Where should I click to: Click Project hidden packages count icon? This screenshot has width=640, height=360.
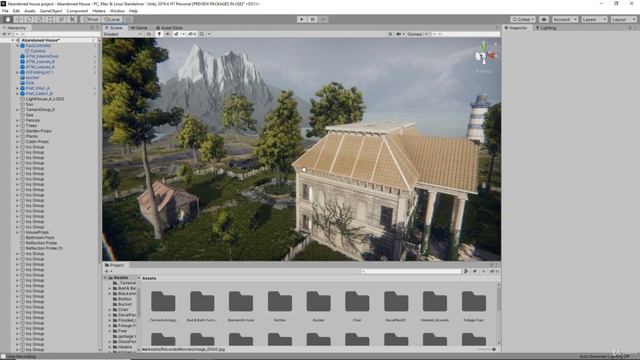point(494,271)
